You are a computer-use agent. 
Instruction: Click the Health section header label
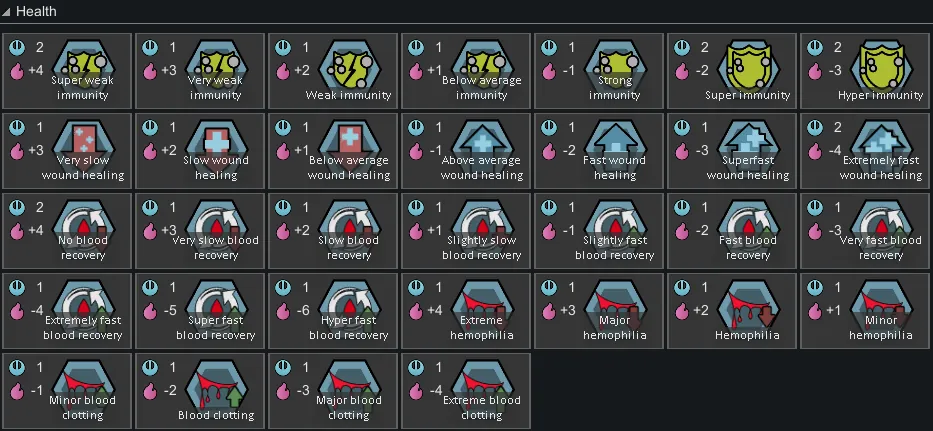coord(36,11)
